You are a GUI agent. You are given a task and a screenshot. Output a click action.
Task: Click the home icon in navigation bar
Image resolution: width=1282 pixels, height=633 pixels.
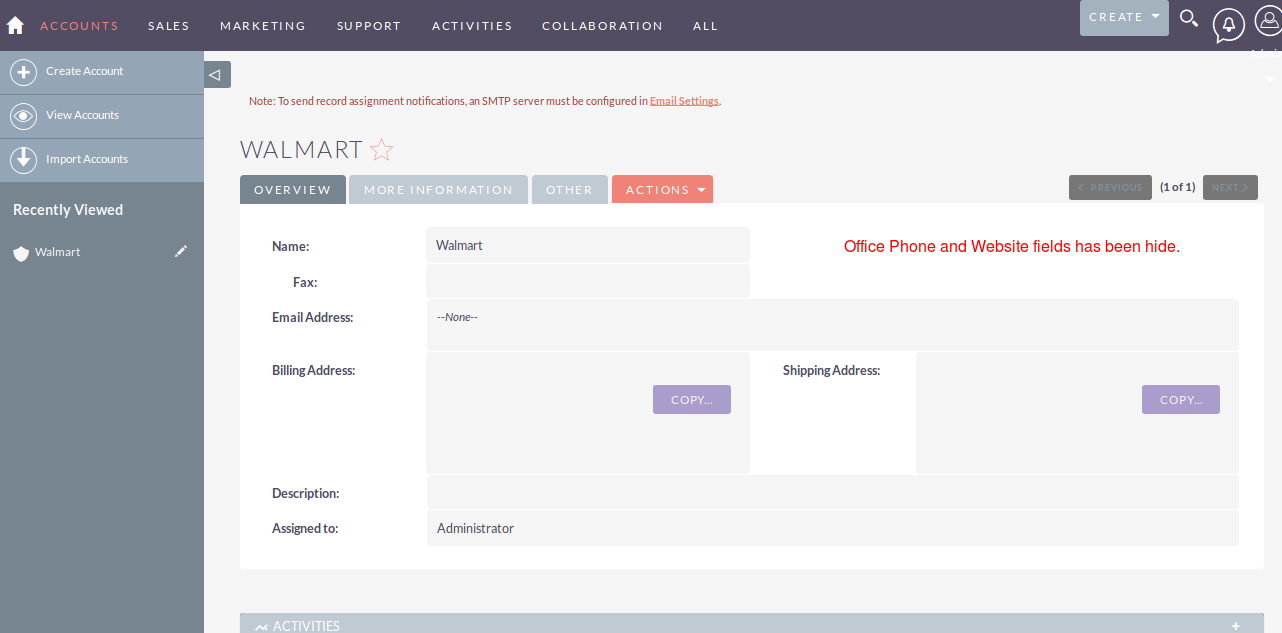[x=15, y=25]
